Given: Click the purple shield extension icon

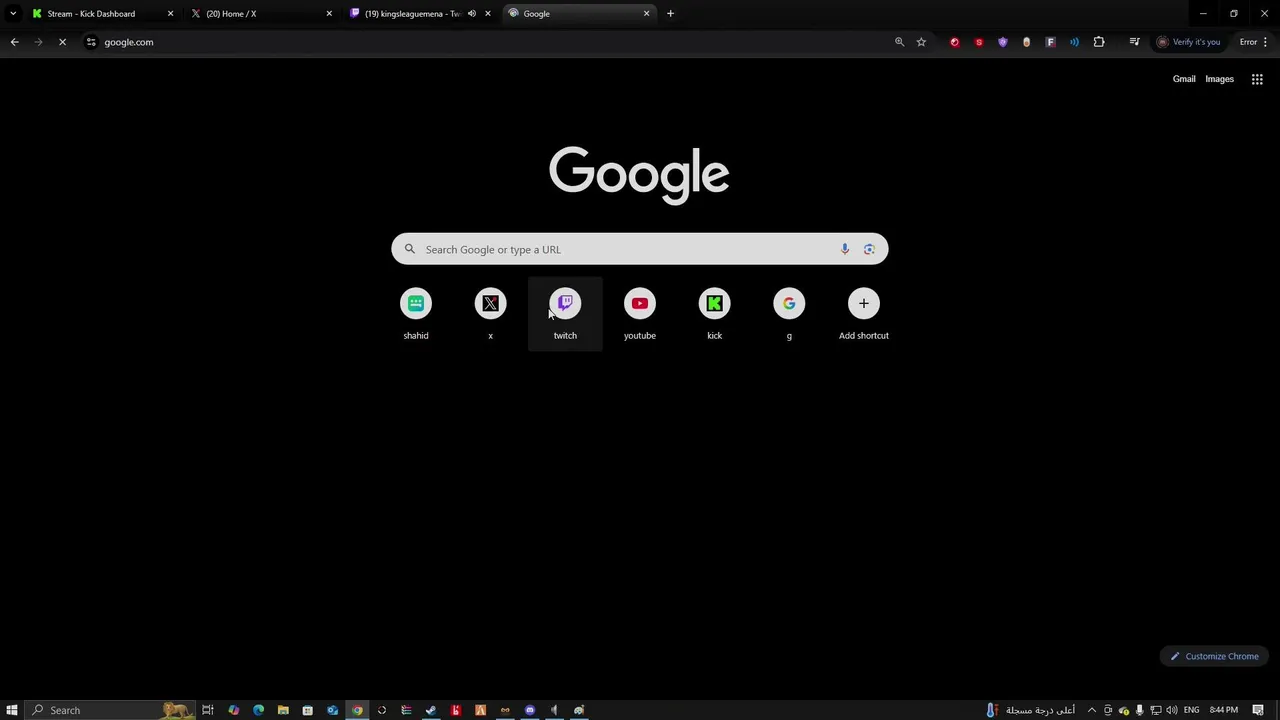Looking at the screenshot, I should pyautogui.click(x=1003, y=42).
